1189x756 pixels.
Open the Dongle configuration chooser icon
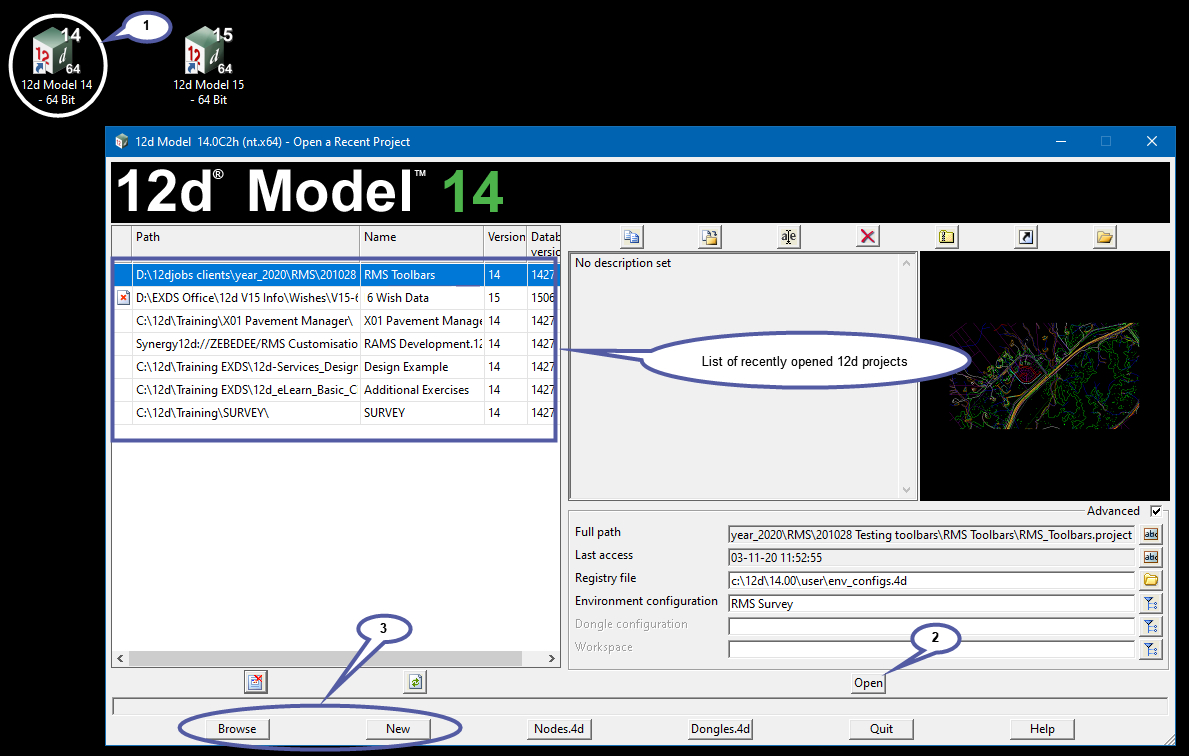(1150, 626)
